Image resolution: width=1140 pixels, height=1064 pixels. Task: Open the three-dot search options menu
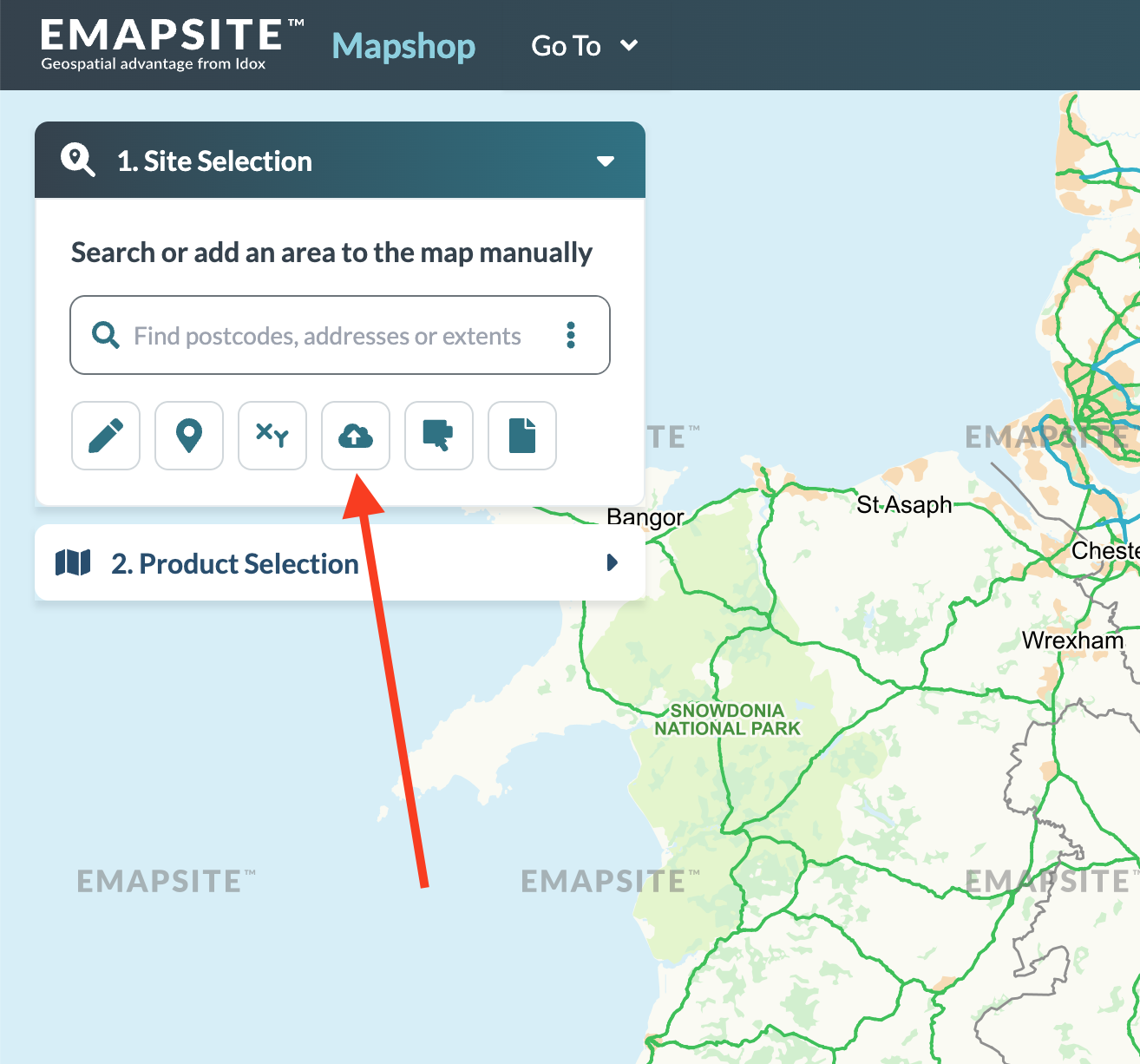pyautogui.click(x=571, y=335)
